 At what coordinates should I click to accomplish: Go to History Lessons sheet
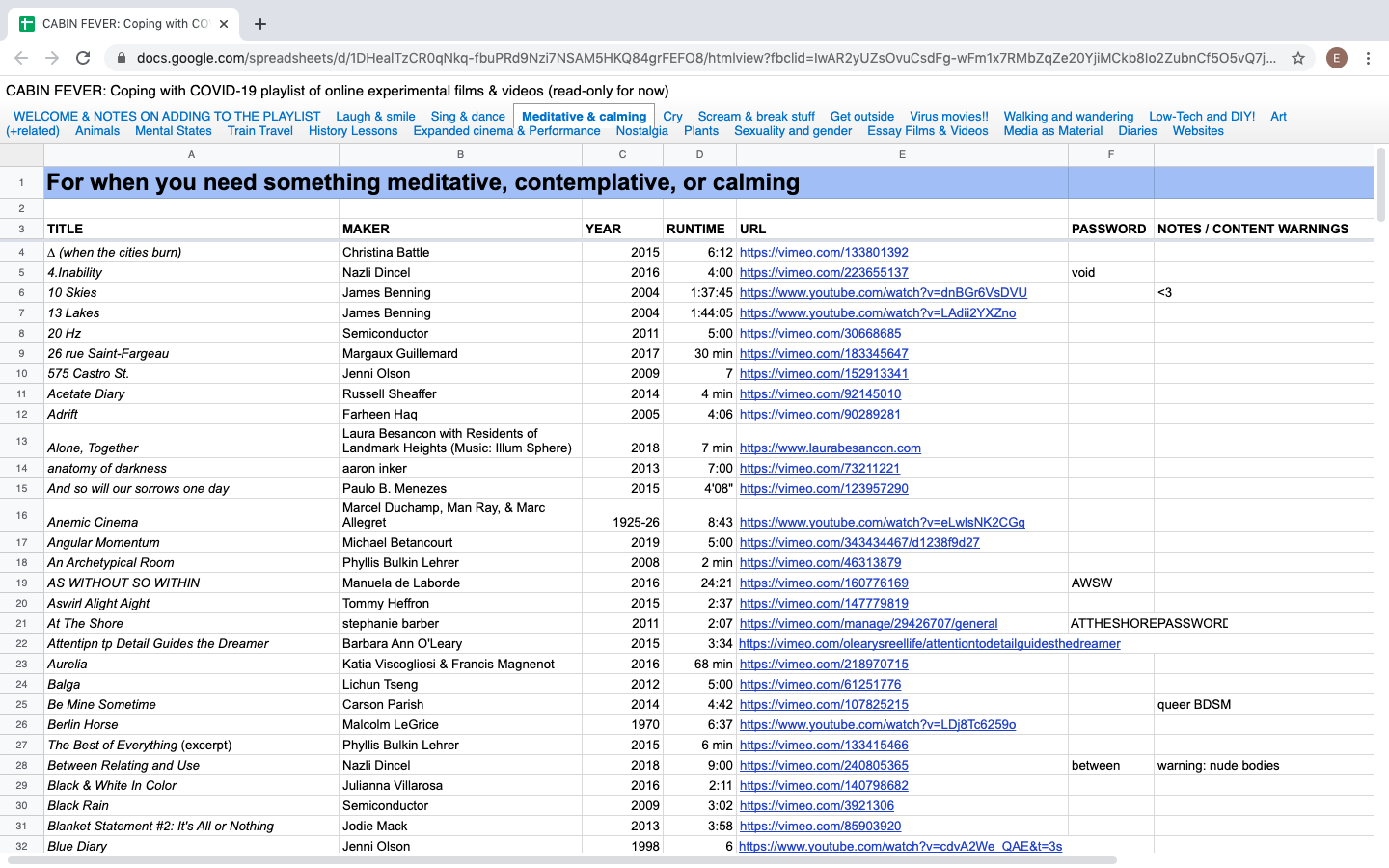[353, 131]
